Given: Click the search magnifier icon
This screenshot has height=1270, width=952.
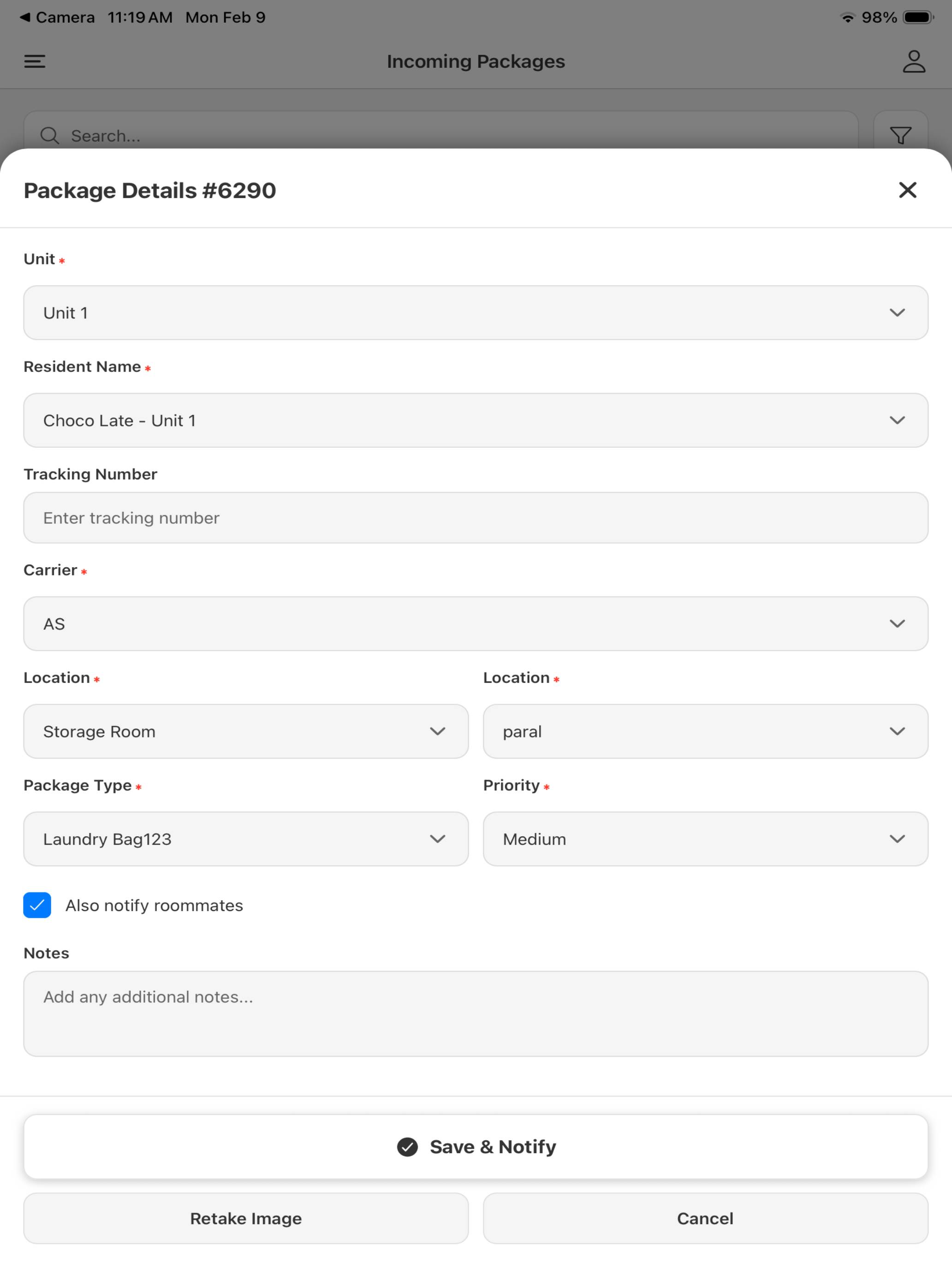Looking at the screenshot, I should [x=50, y=136].
